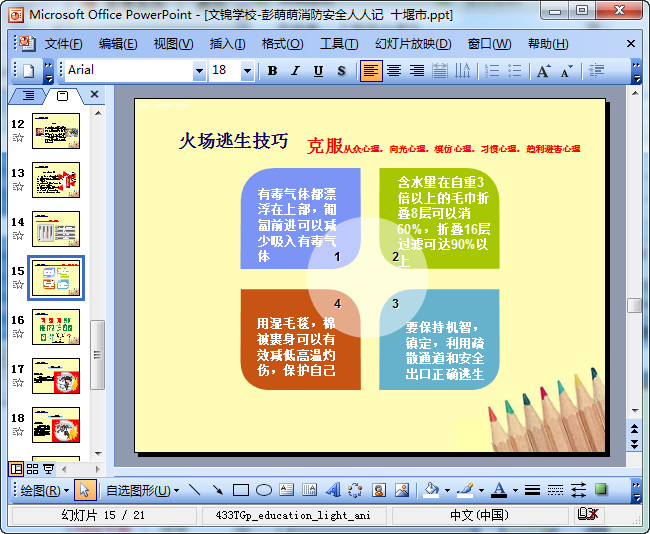The height and width of the screenshot is (534, 650).
Task: Open the 文件(F) menu
Action: pyautogui.click(x=63, y=44)
